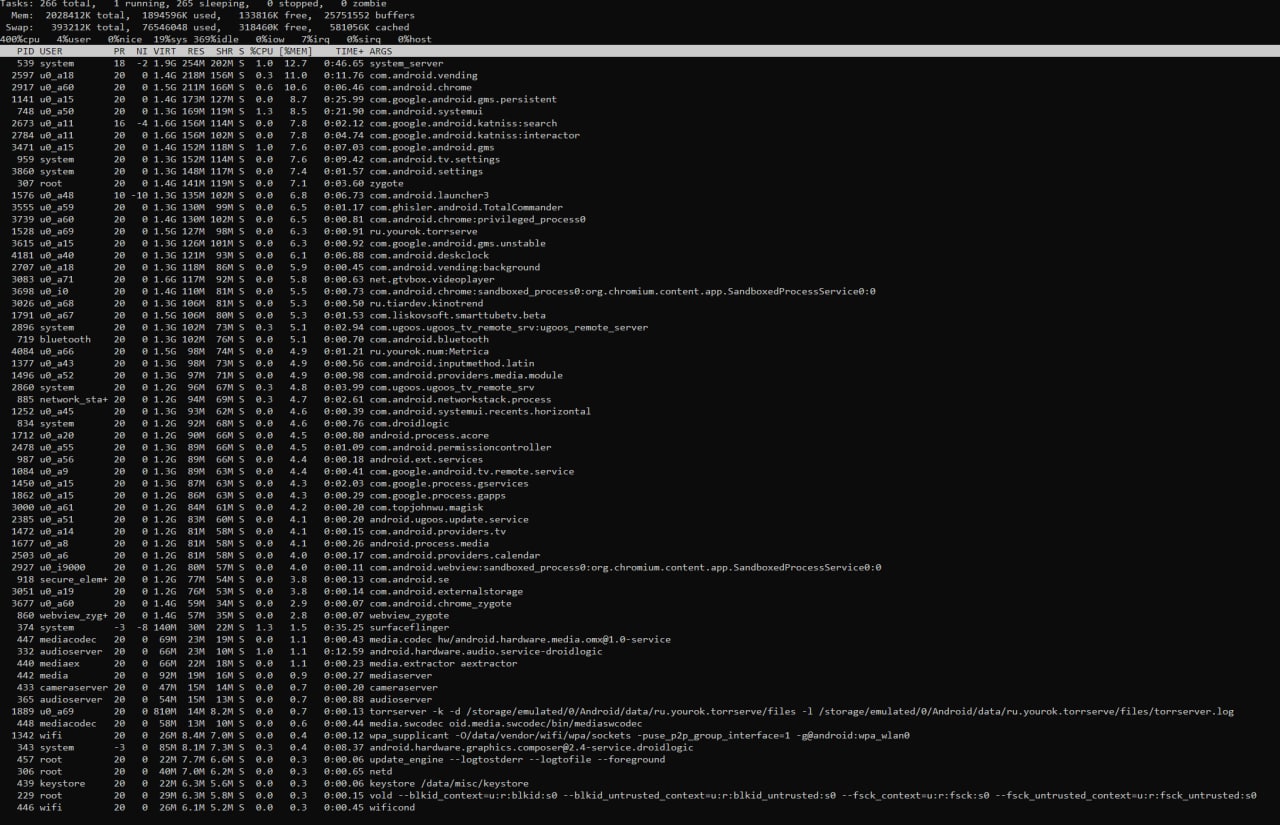Select com.android.inputmethod.latin text
Screen dimensions: 1280x825
pos(452,363)
